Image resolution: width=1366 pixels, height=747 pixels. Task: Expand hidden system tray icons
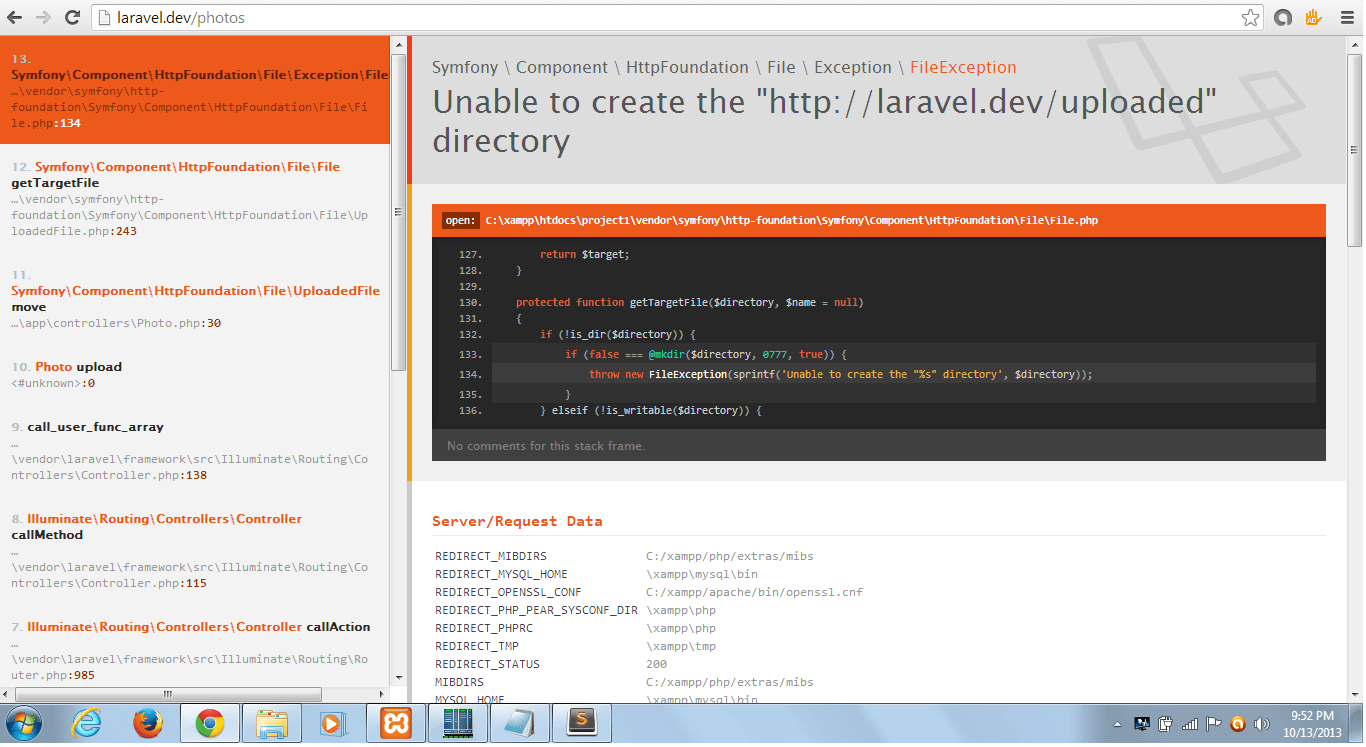point(1118,722)
